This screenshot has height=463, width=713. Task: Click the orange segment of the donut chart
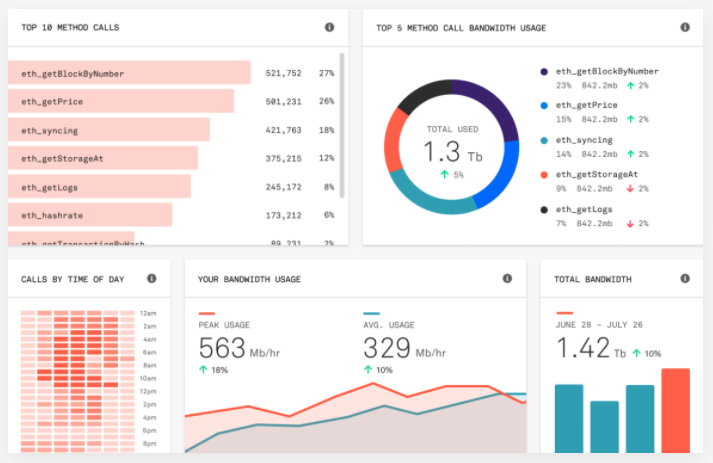[393, 141]
